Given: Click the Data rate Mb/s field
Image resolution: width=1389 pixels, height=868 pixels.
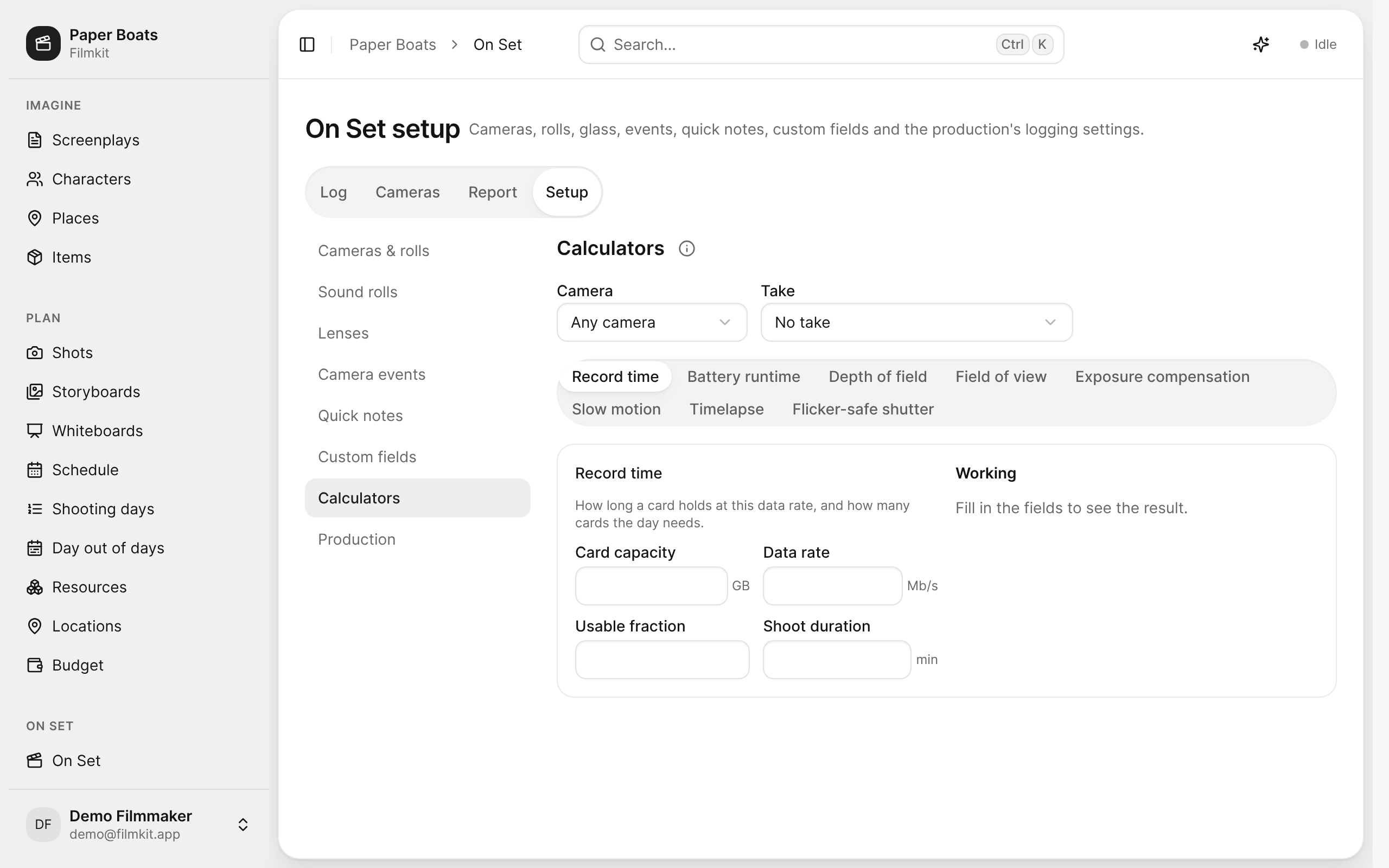Looking at the screenshot, I should coord(832,585).
